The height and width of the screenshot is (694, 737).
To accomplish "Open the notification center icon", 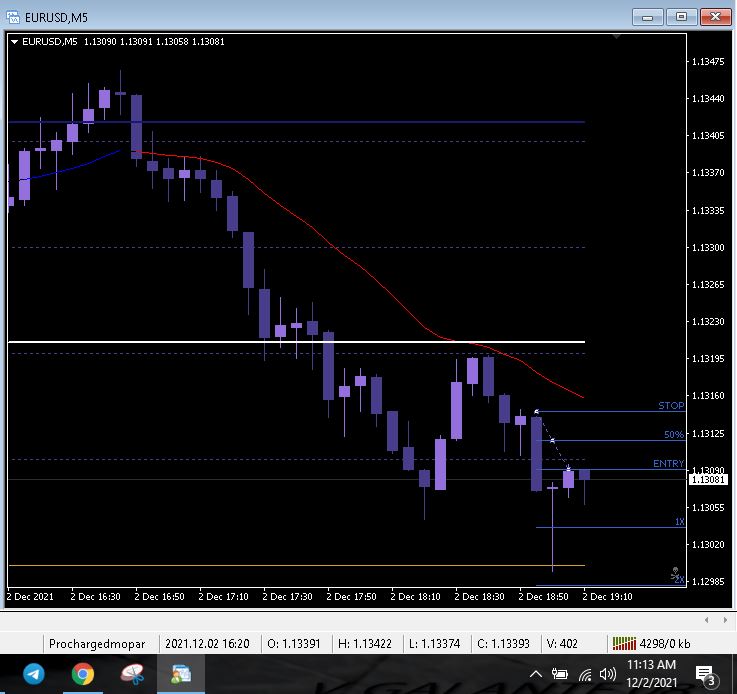I will [705, 675].
